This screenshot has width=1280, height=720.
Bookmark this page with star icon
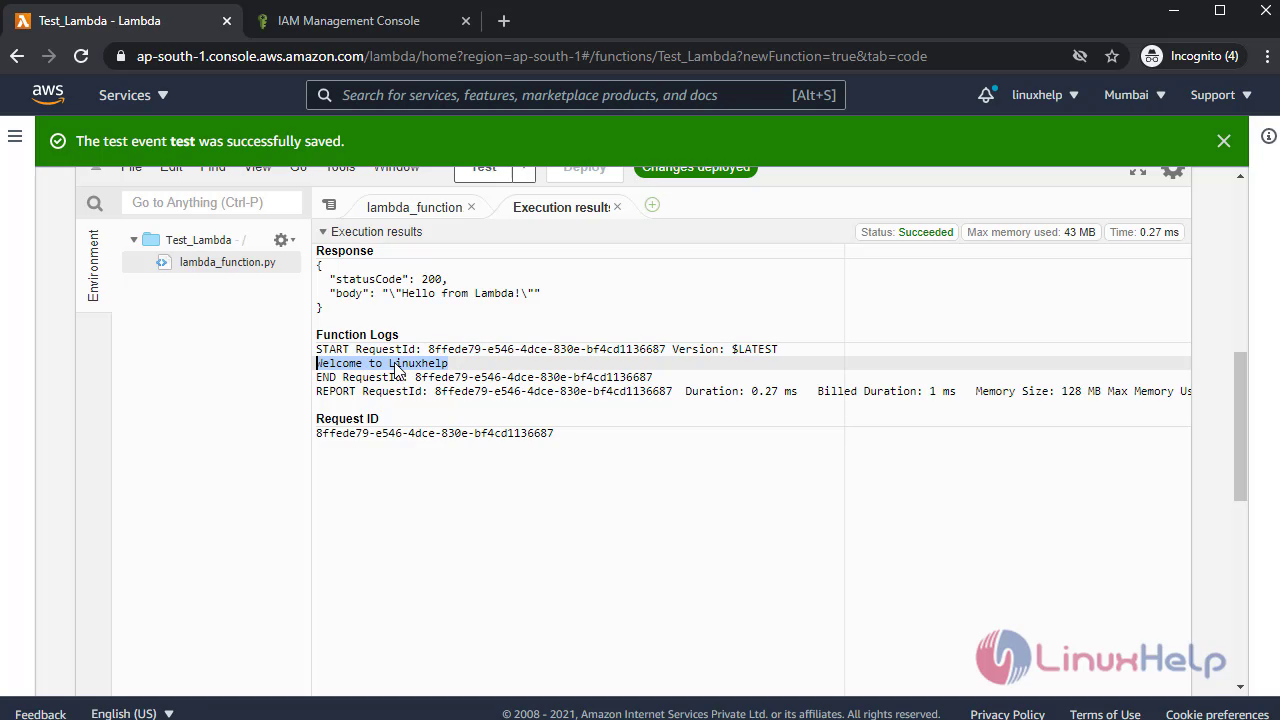(1112, 56)
